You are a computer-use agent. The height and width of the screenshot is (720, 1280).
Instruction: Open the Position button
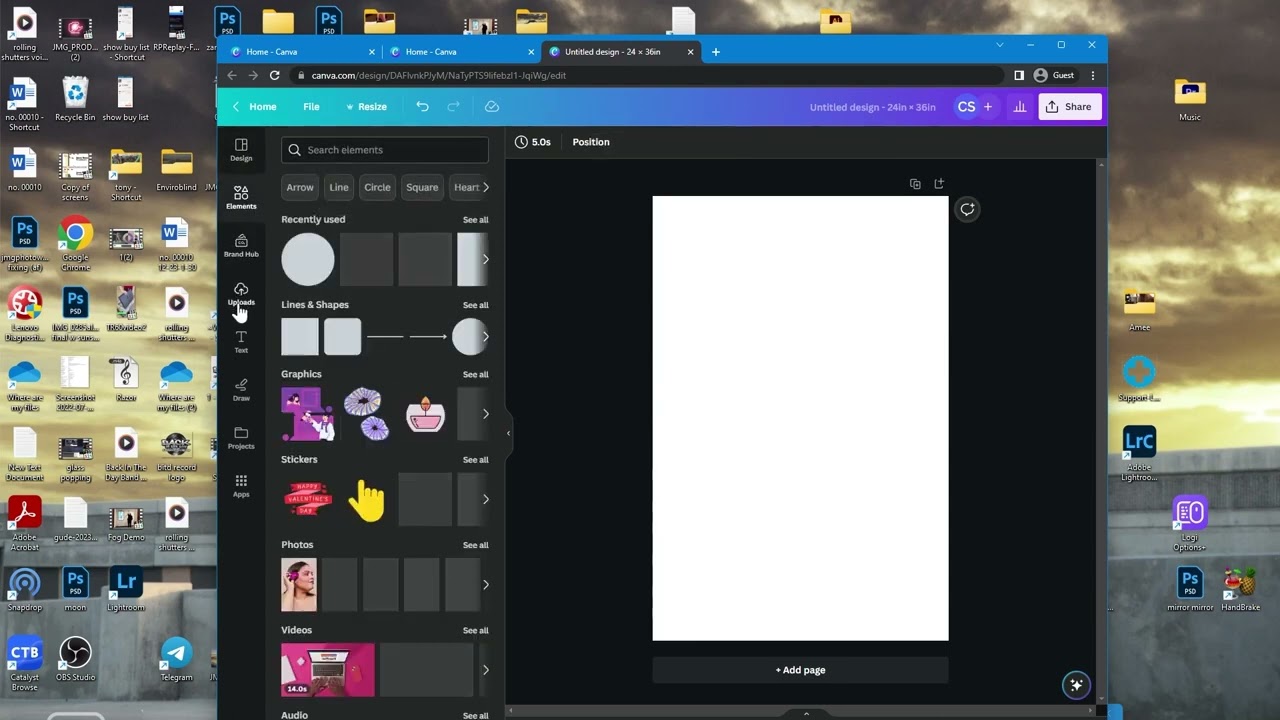point(591,142)
